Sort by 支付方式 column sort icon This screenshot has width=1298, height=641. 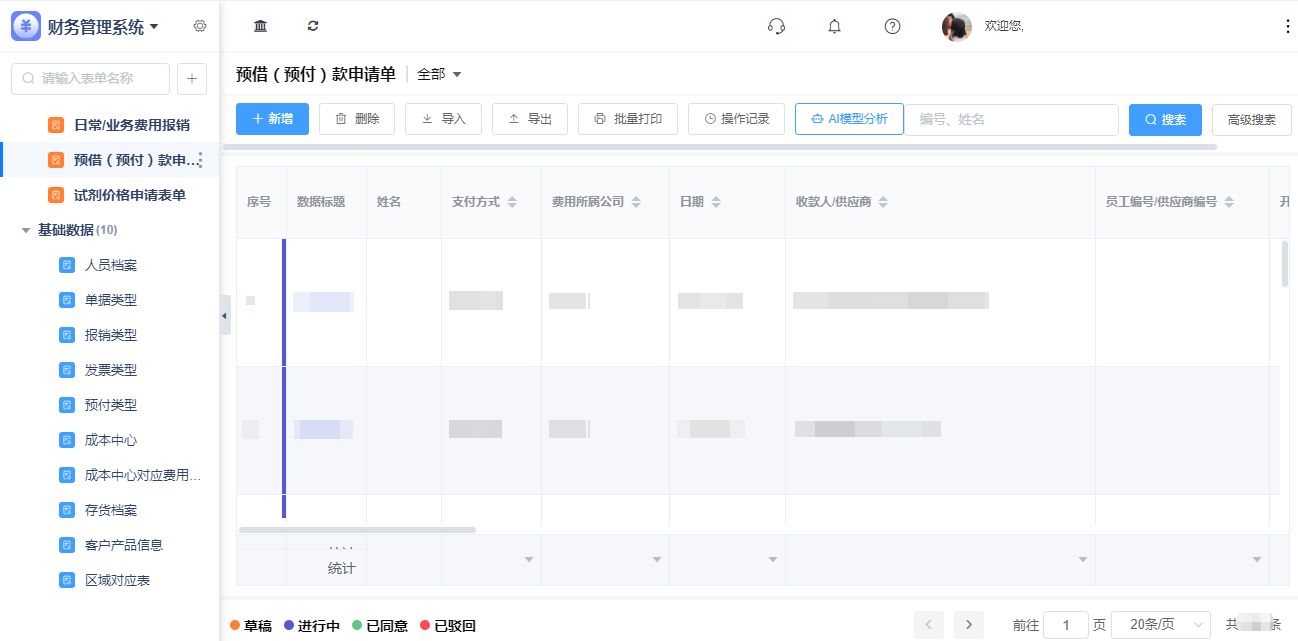pyautogui.click(x=512, y=202)
